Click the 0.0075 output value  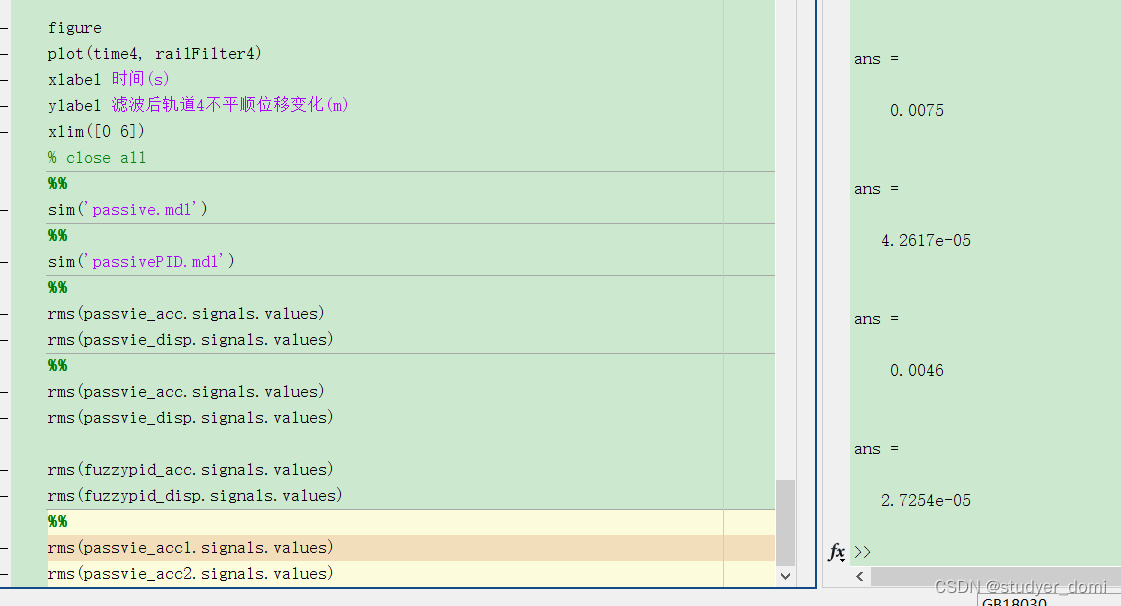917,110
